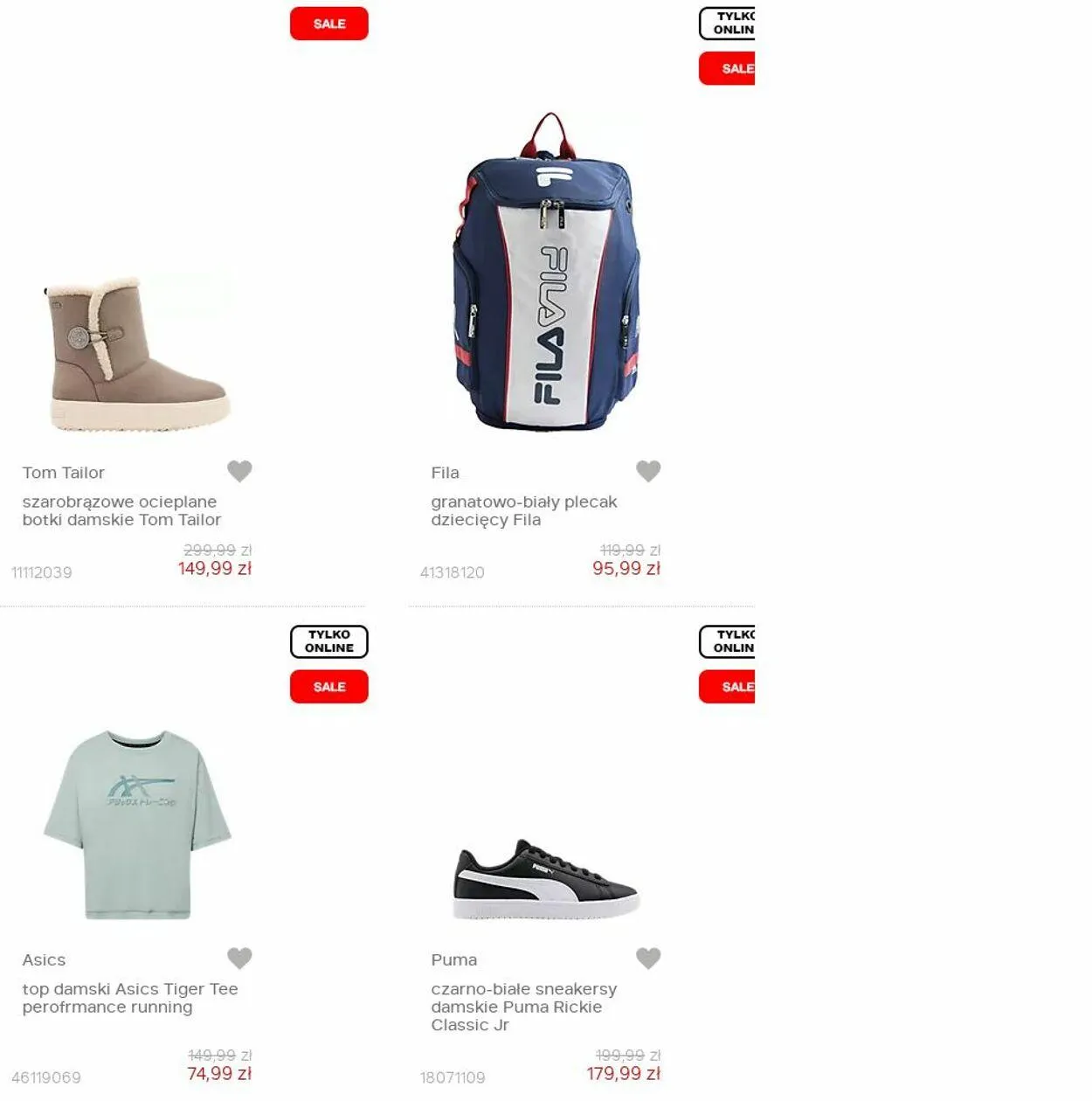Viewport: 1092px width, 1101px height.
Task: Open 'szarobrązowe ocieplane botki damskie Tom Tailor' link
Action: pyautogui.click(x=121, y=510)
